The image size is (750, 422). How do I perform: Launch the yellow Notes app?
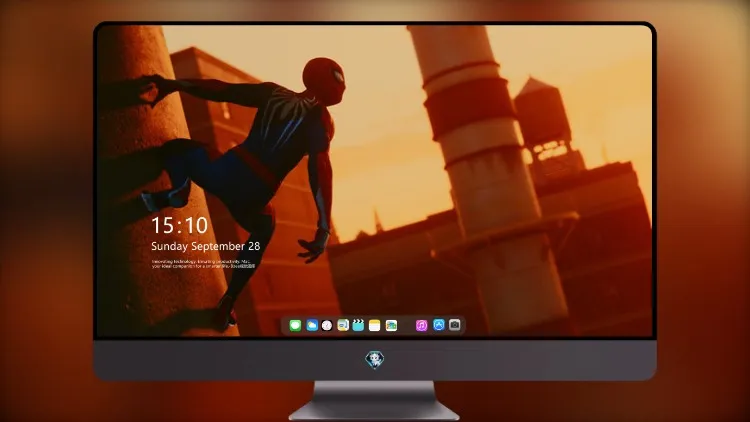click(x=375, y=325)
